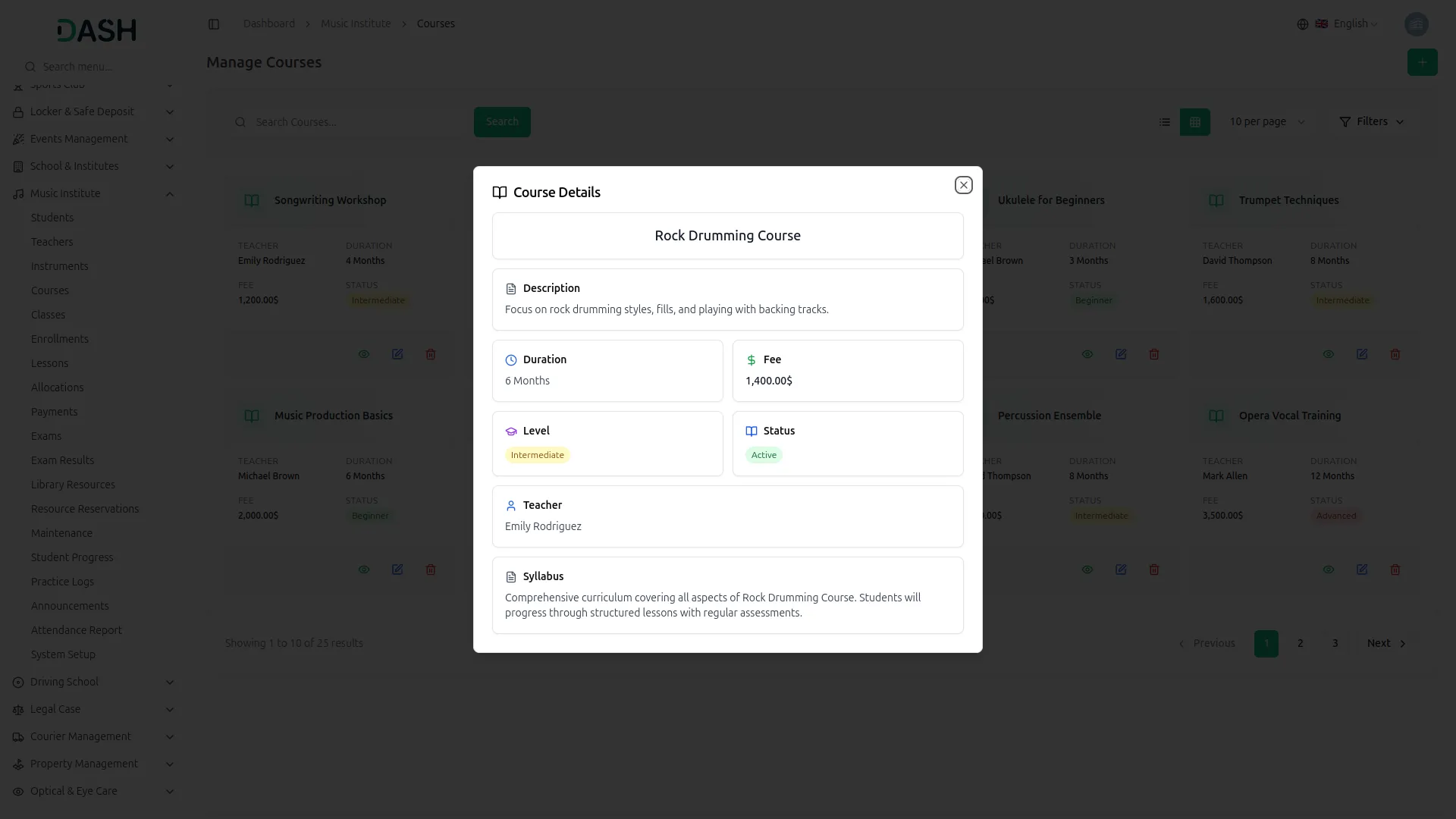This screenshot has width=1456, height=819.
Task: Edit the Trumpet Techniques course
Action: pyautogui.click(x=1362, y=354)
